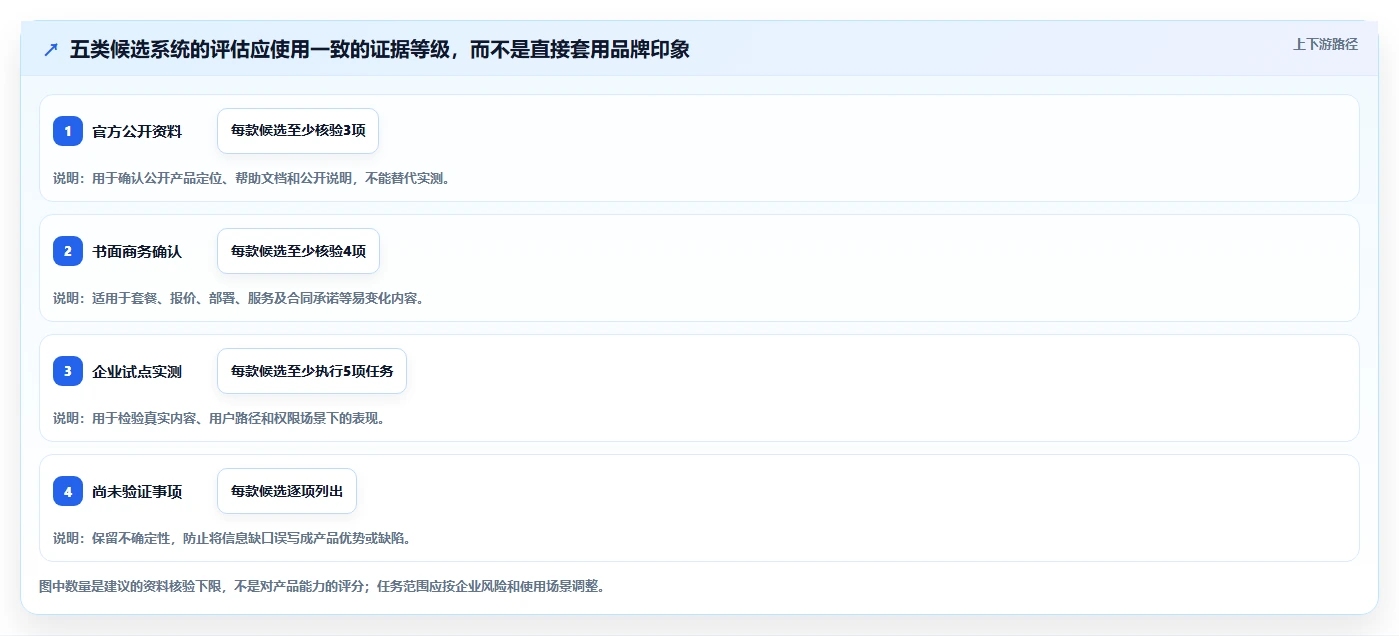
Task: Click the 上下游路径 label in header
Action: pos(1325,44)
